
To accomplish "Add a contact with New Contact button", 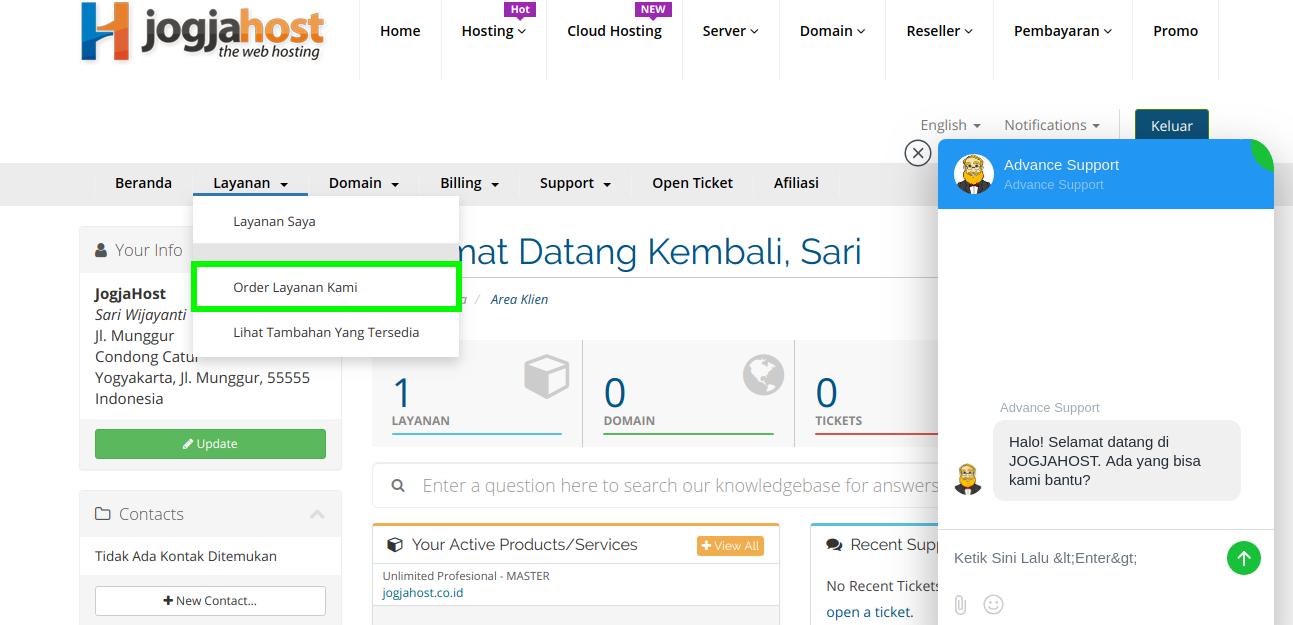I will click(x=210, y=601).
